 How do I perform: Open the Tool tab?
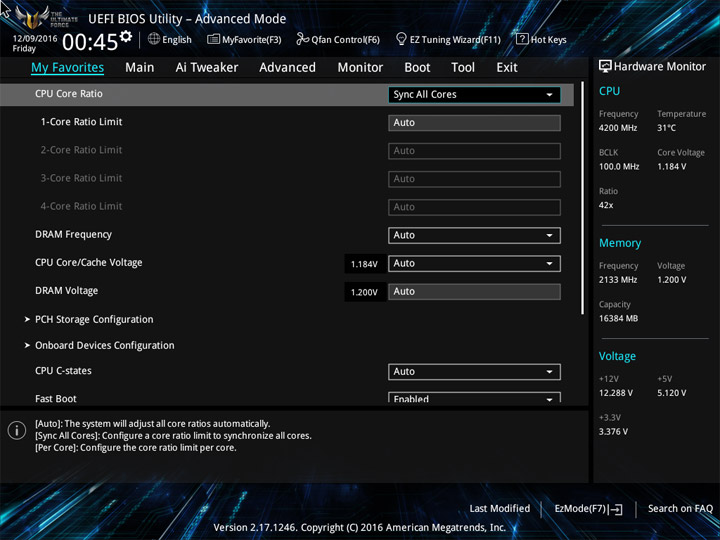(x=463, y=68)
